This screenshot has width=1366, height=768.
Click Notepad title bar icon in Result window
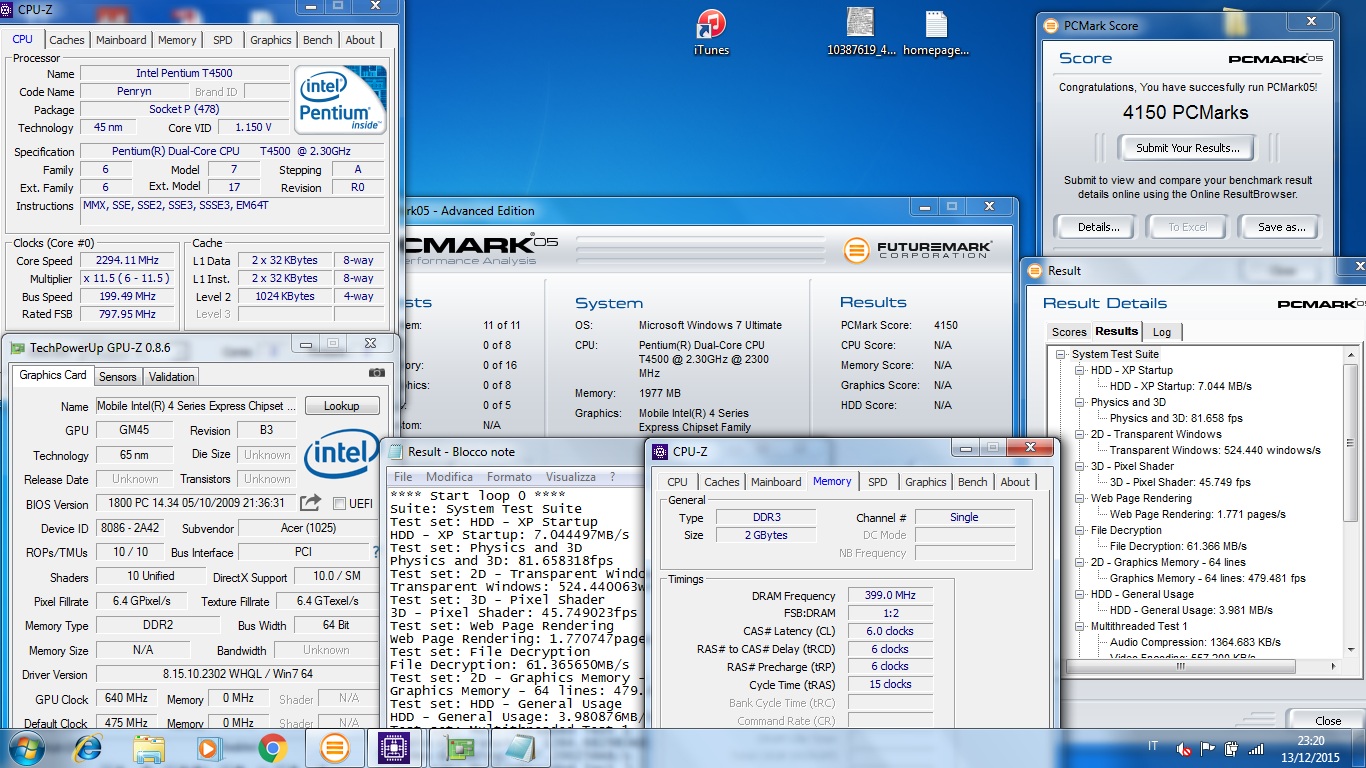click(396, 451)
